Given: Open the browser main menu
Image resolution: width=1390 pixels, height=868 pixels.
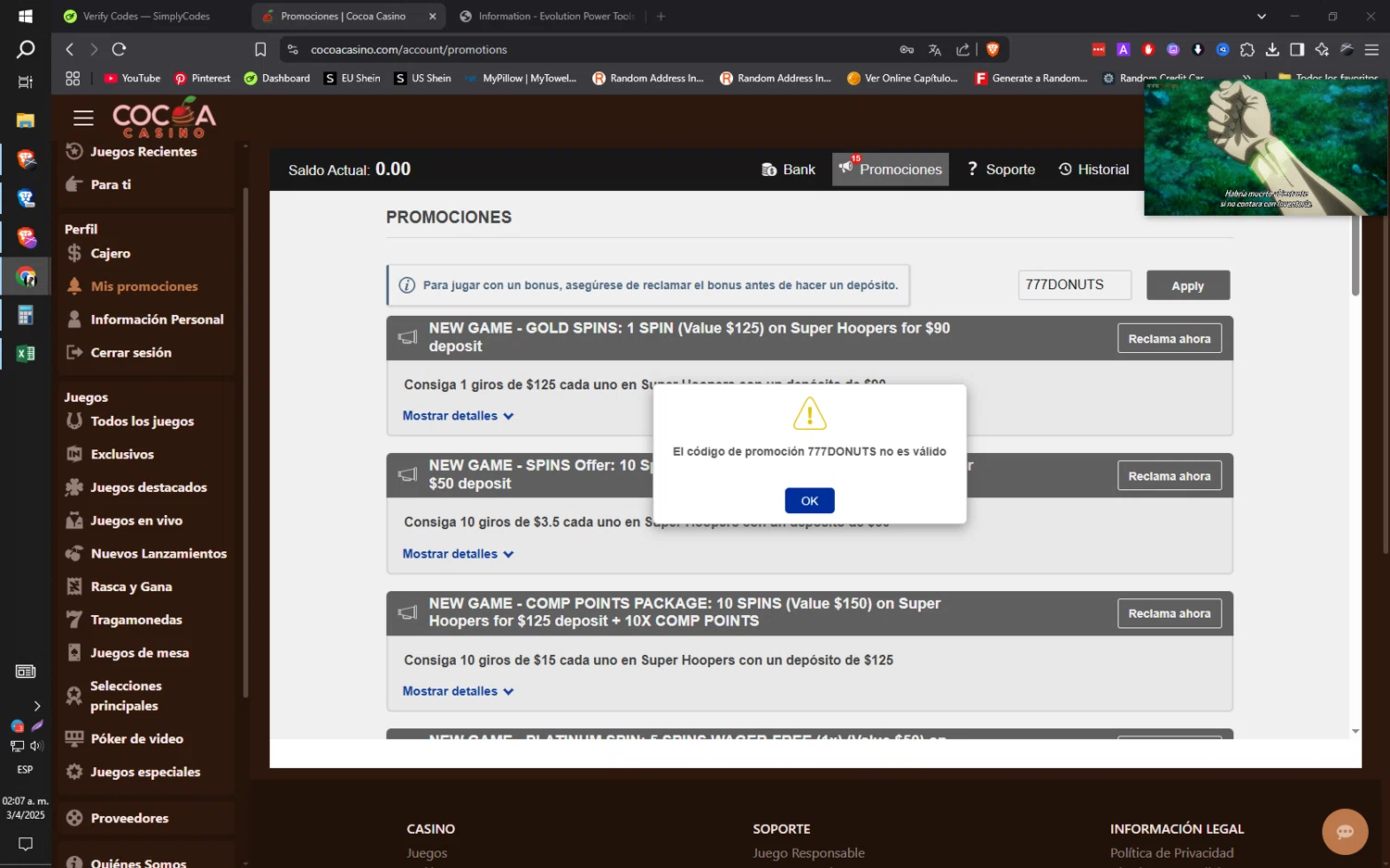Looking at the screenshot, I should [x=1371, y=50].
